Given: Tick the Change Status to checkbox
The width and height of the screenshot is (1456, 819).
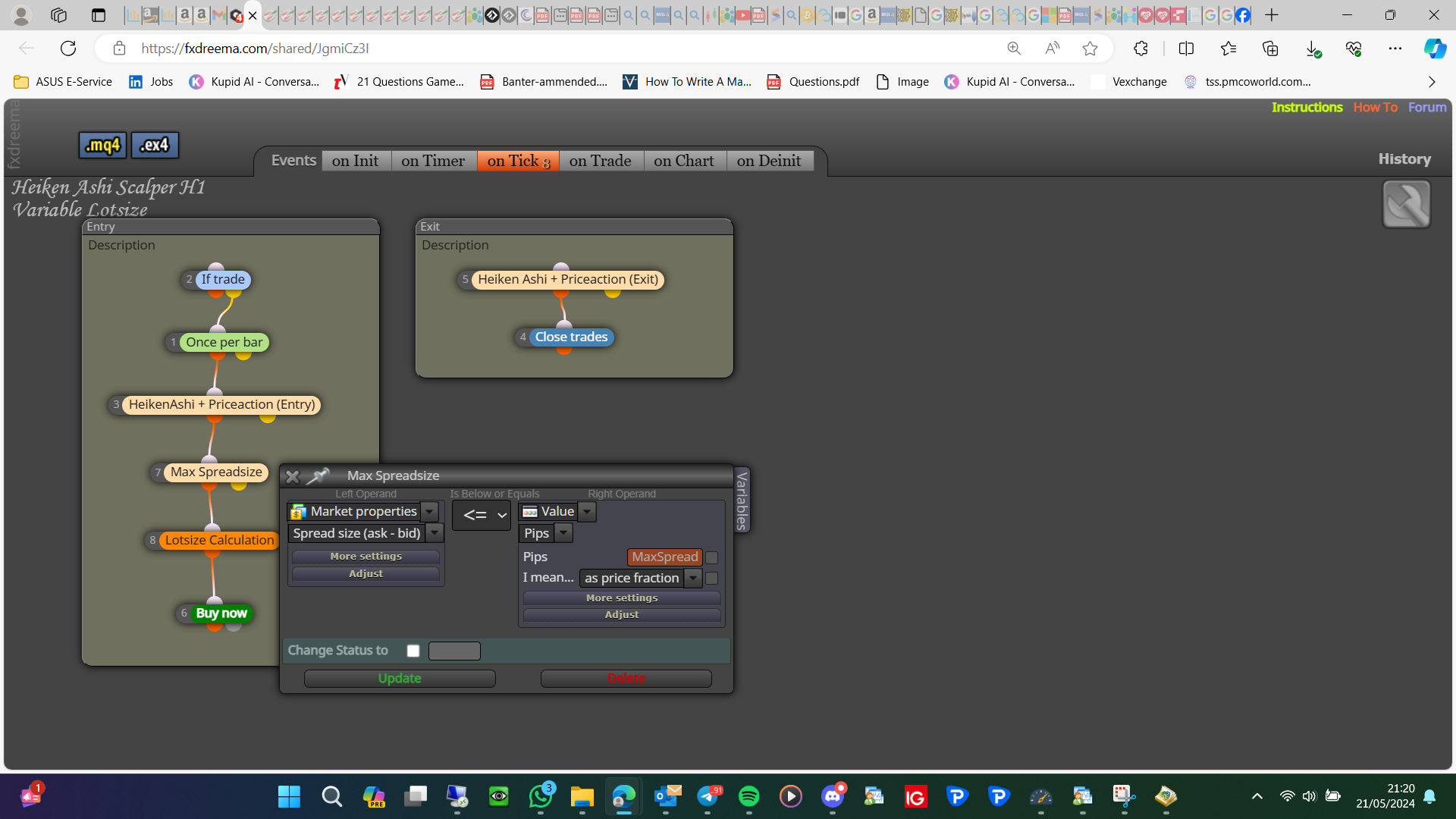Looking at the screenshot, I should 413,651.
